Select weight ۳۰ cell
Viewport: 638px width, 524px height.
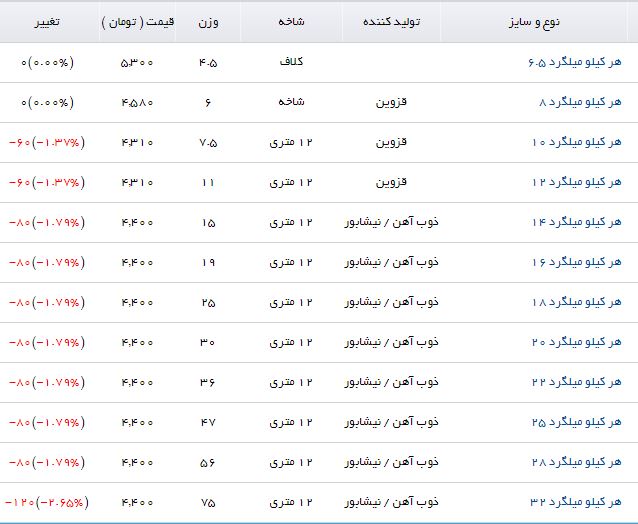[x=208, y=343]
